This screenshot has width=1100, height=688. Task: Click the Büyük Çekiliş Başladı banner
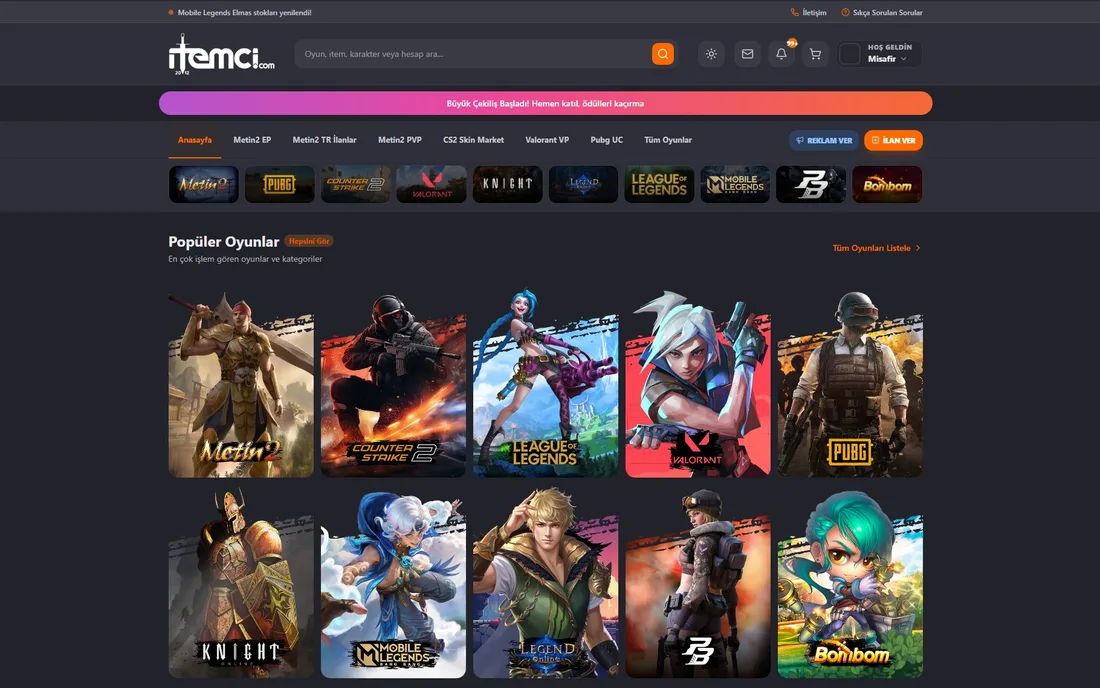546,103
